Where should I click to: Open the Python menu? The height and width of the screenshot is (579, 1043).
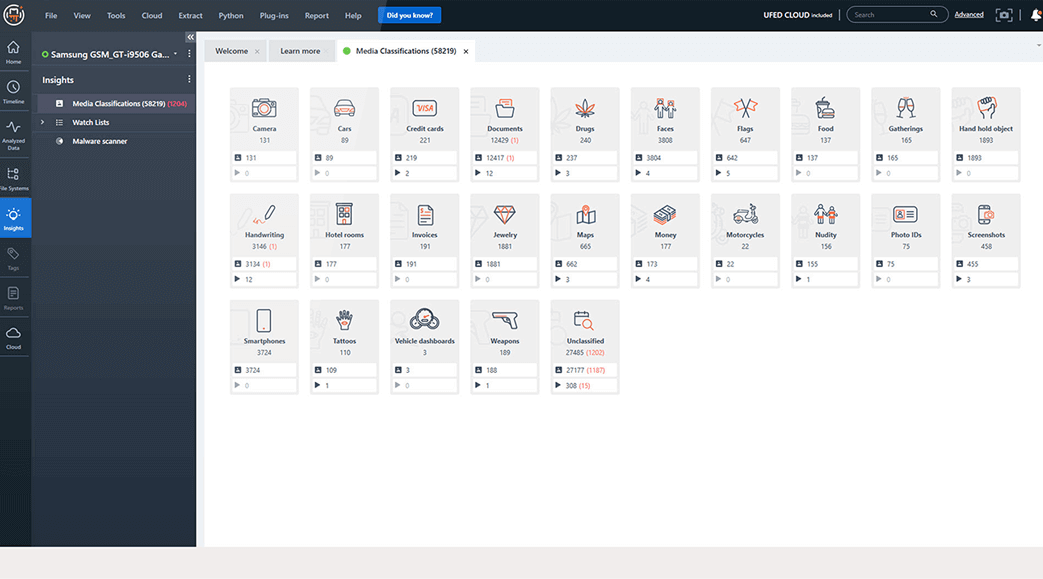click(x=231, y=15)
